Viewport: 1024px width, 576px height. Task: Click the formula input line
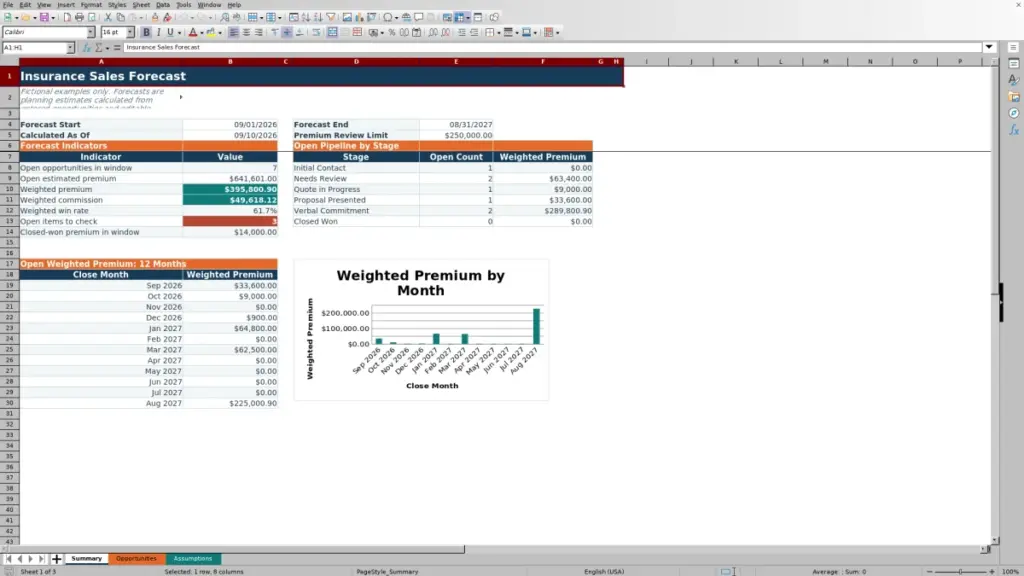click(552, 48)
